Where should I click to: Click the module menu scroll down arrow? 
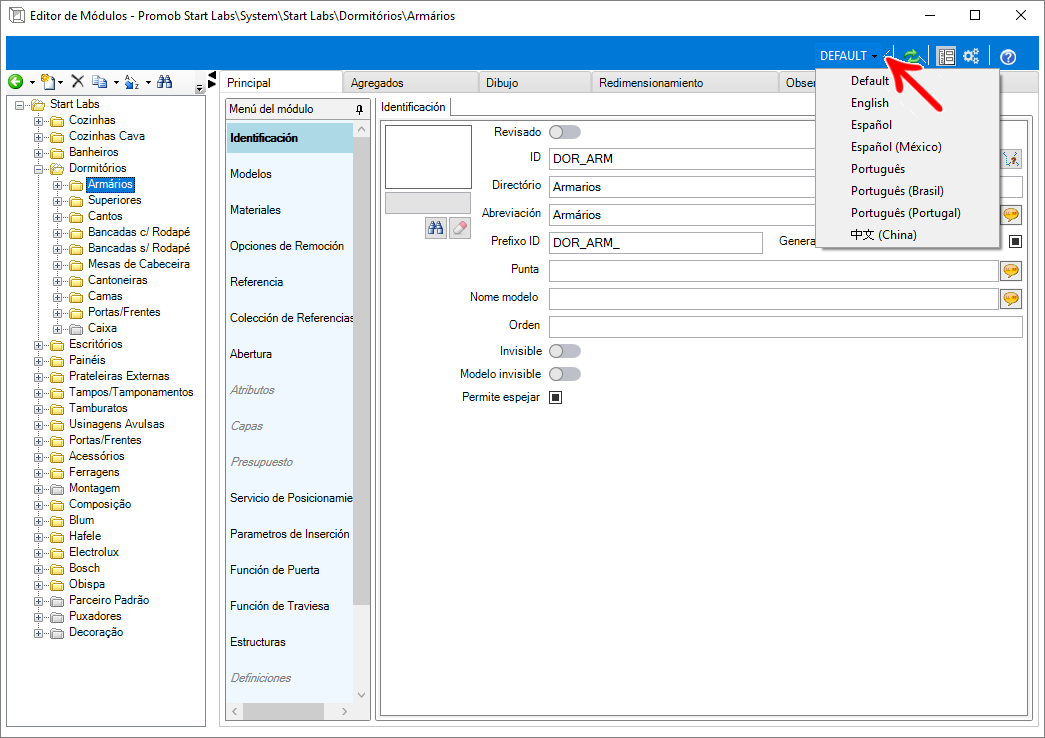point(361,695)
